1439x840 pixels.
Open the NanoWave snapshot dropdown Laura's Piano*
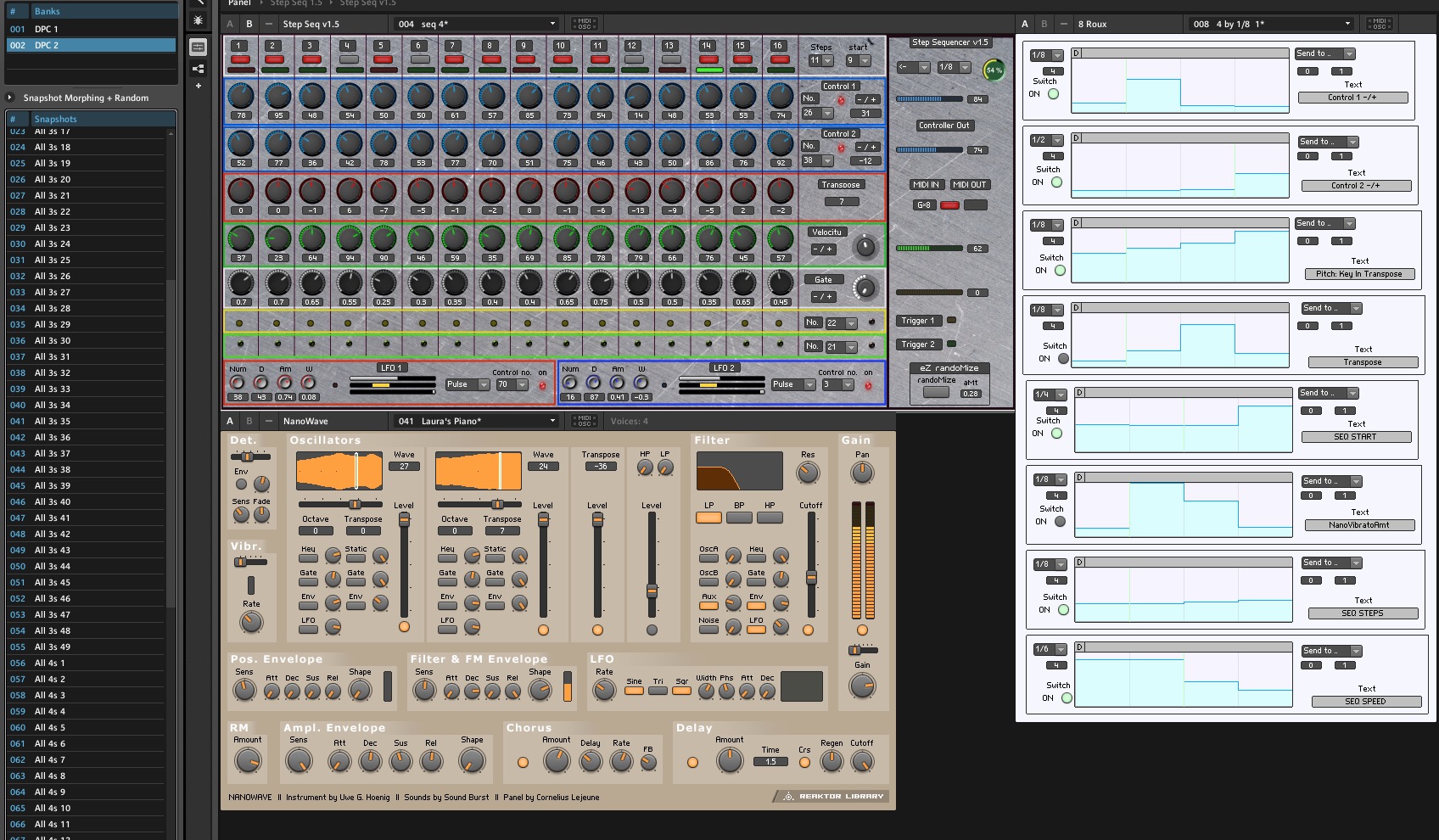pyautogui.click(x=478, y=421)
